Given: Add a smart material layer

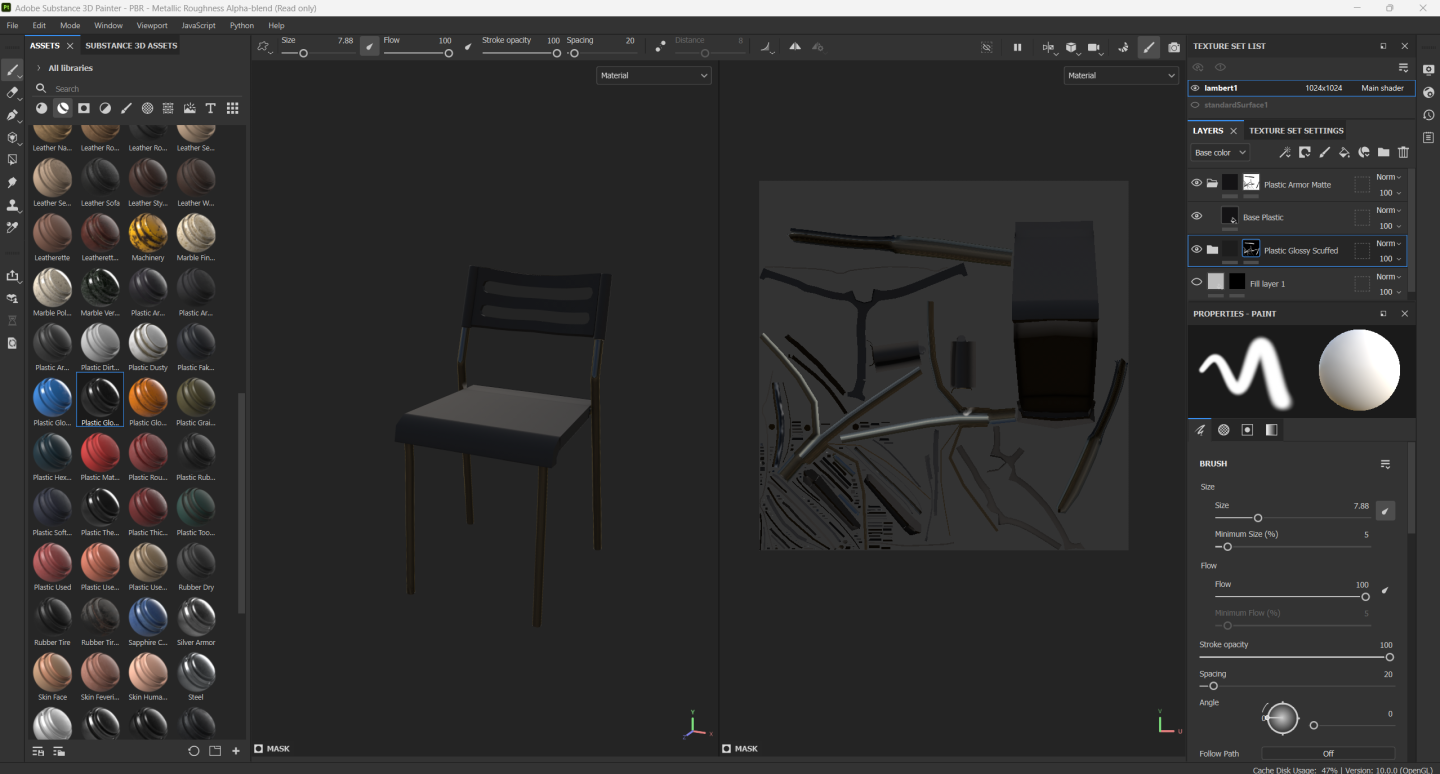Looking at the screenshot, I should 1363,152.
